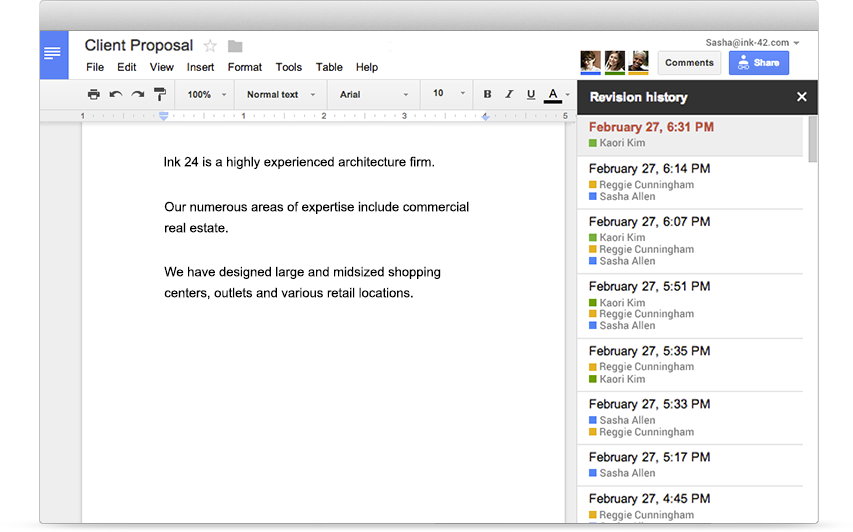
Task: Open the Insert menu
Action: pos(200,67)
